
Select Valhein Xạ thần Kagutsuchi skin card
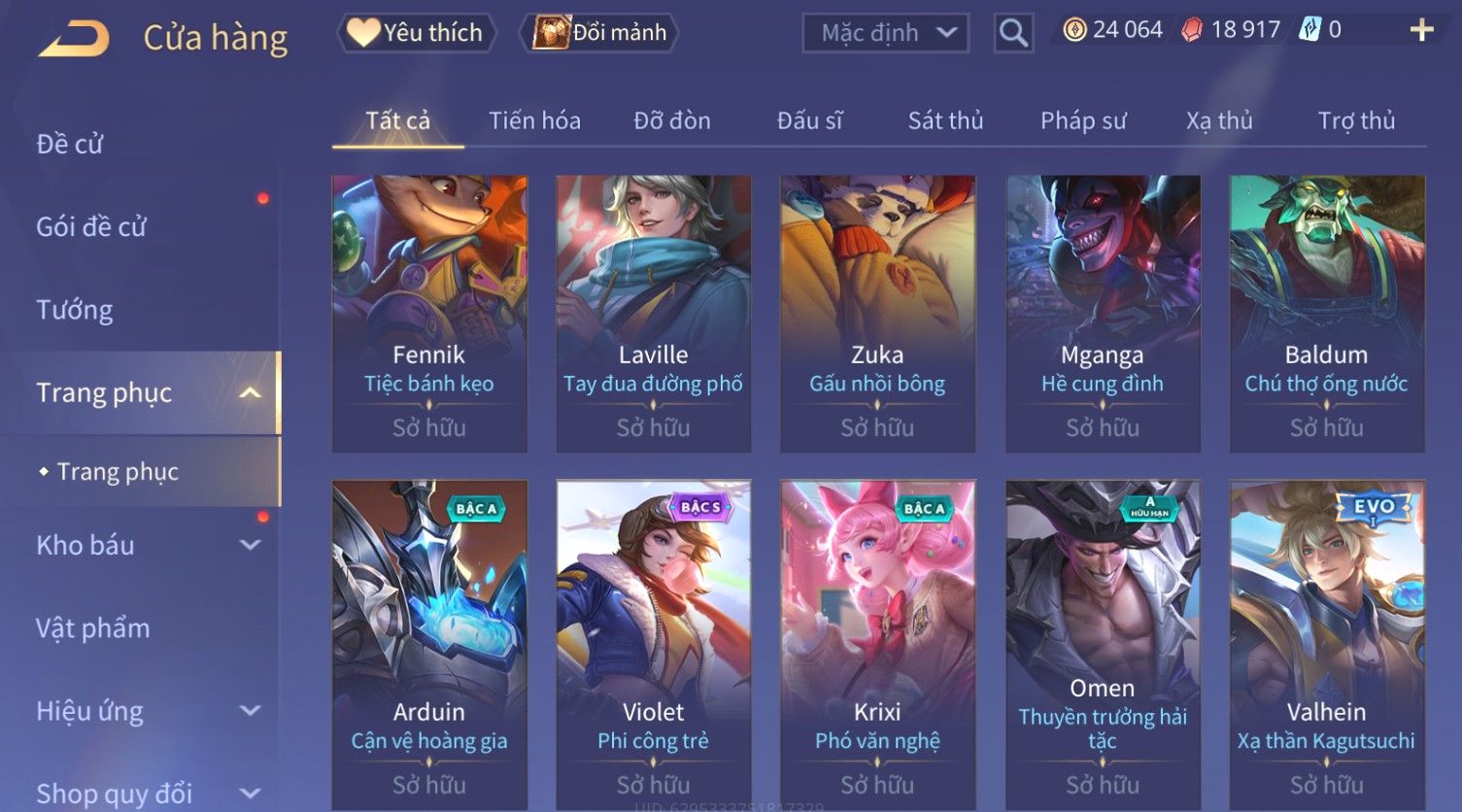(x=1327, y=645)
